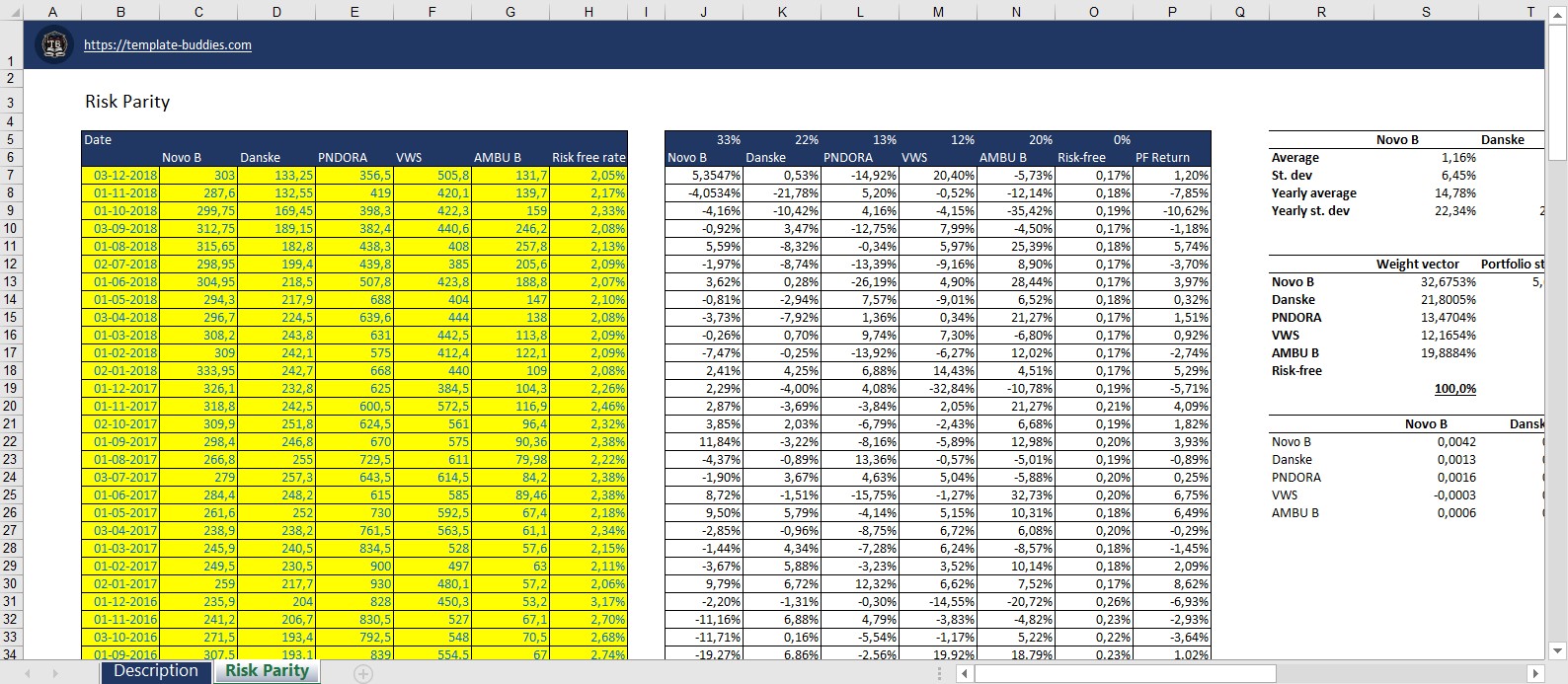This screenshot has height=684, width=1568.
Task: Click the Date header cell
Action: point(120,140)
